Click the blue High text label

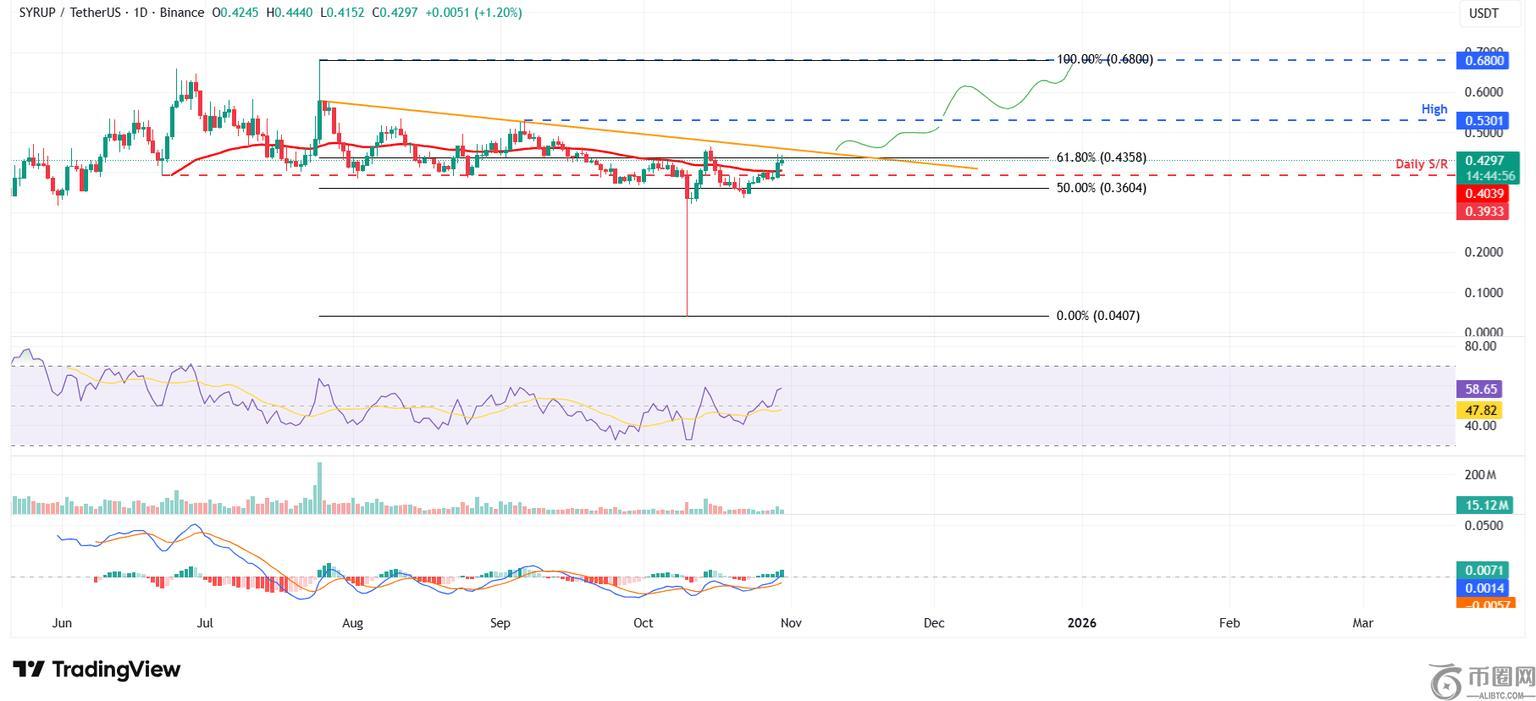point(1434,108)
